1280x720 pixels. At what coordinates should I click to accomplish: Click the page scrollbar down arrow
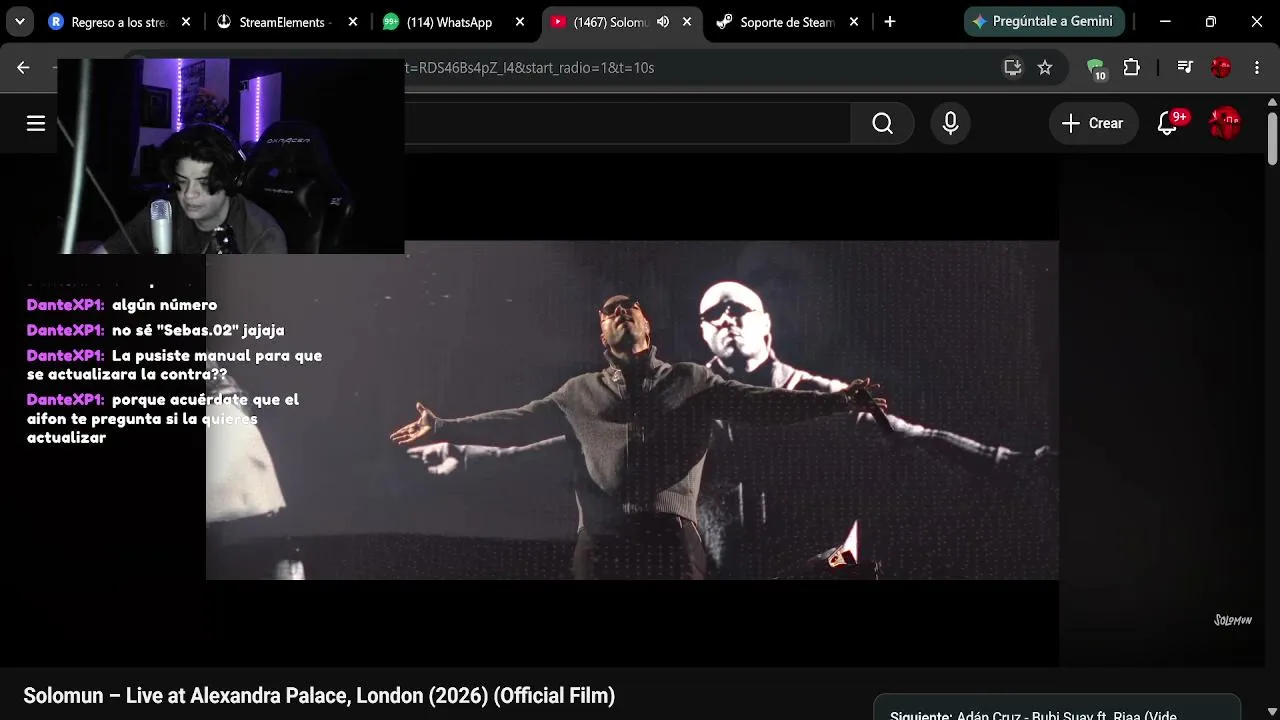coord(1272,712)
